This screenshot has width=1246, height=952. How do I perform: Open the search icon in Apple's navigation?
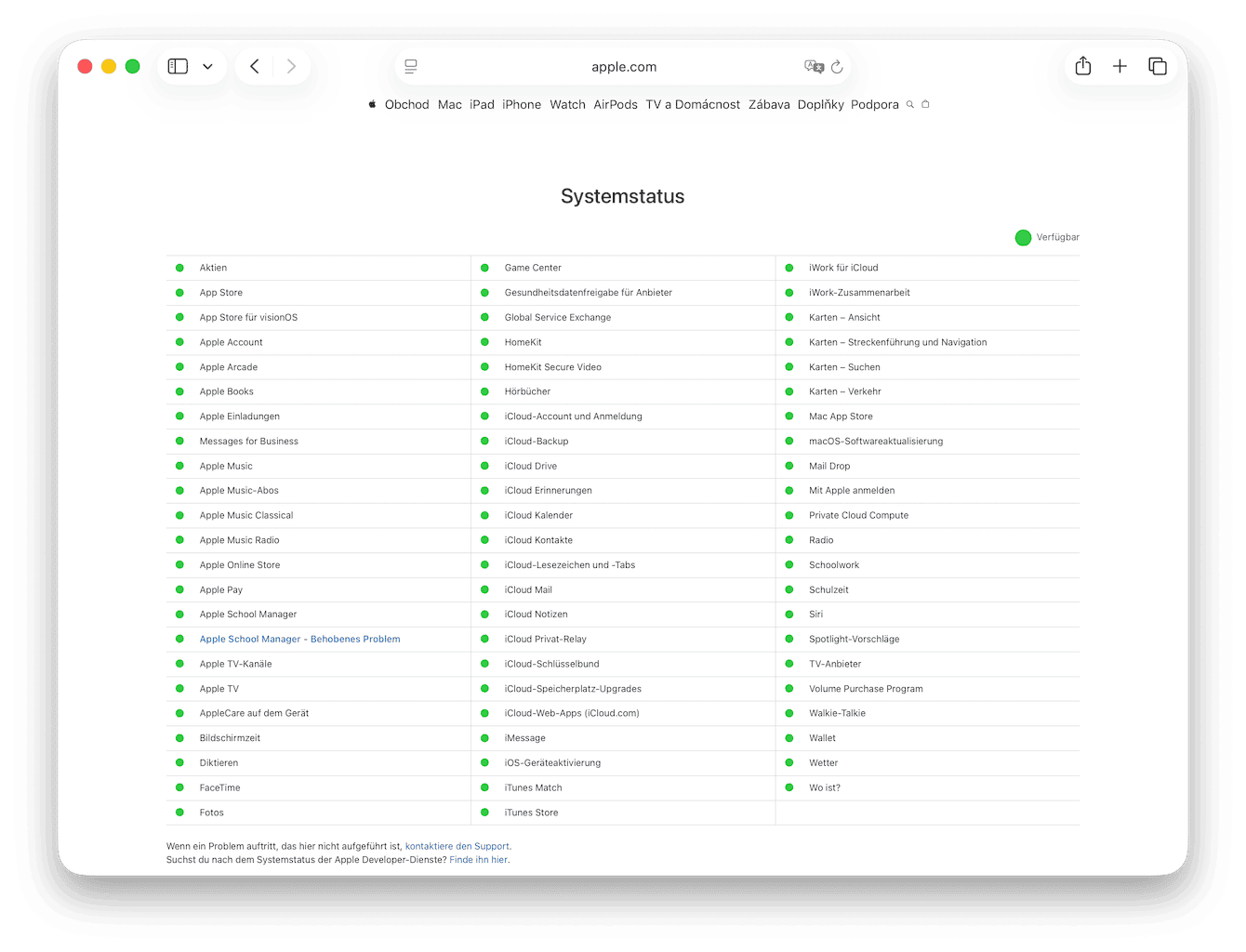coord(909,104)
